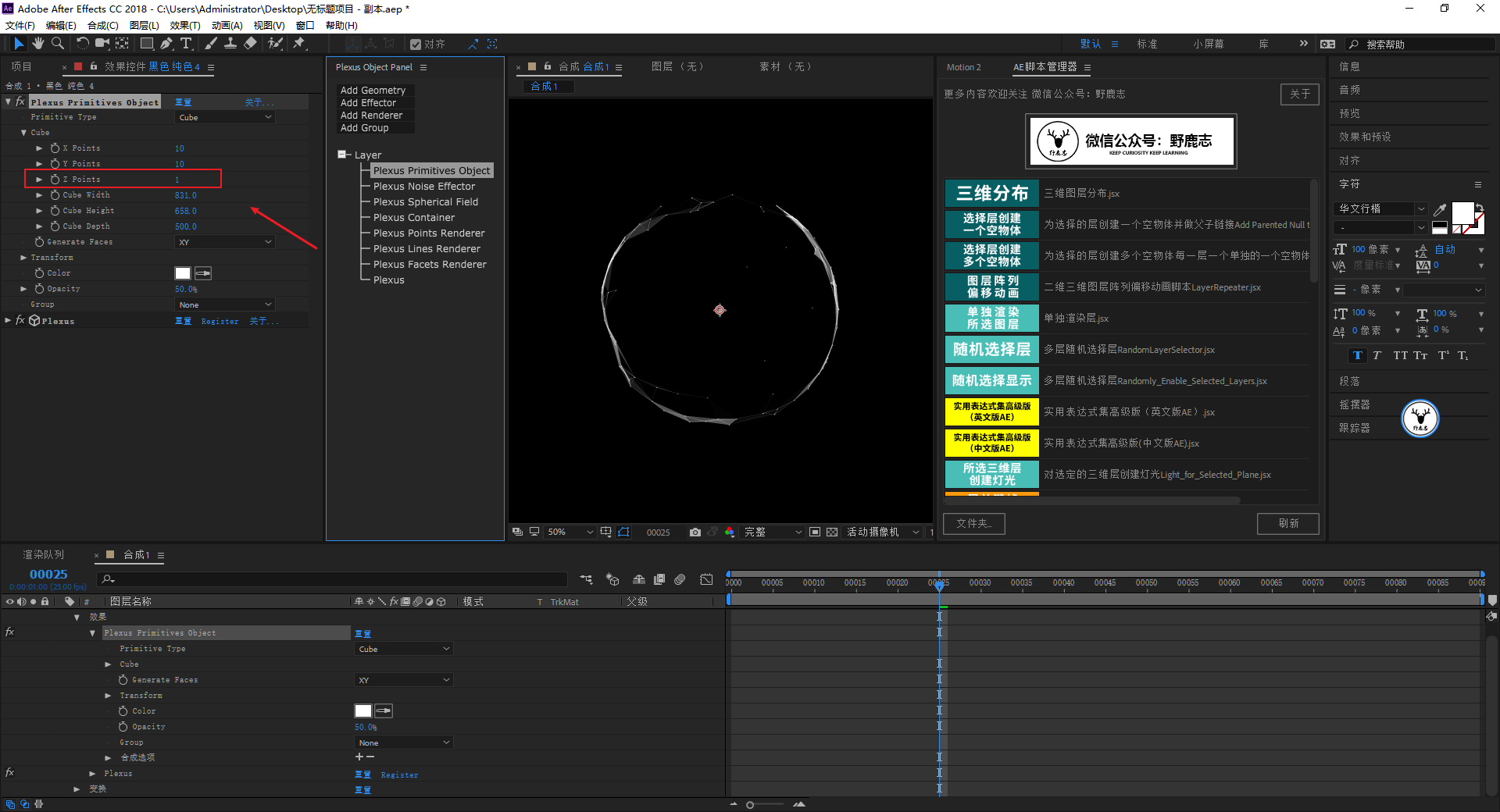Open the 效果(T) menu
The height and width of the screenshot is (812, 1500).
[x=184, y=25]
